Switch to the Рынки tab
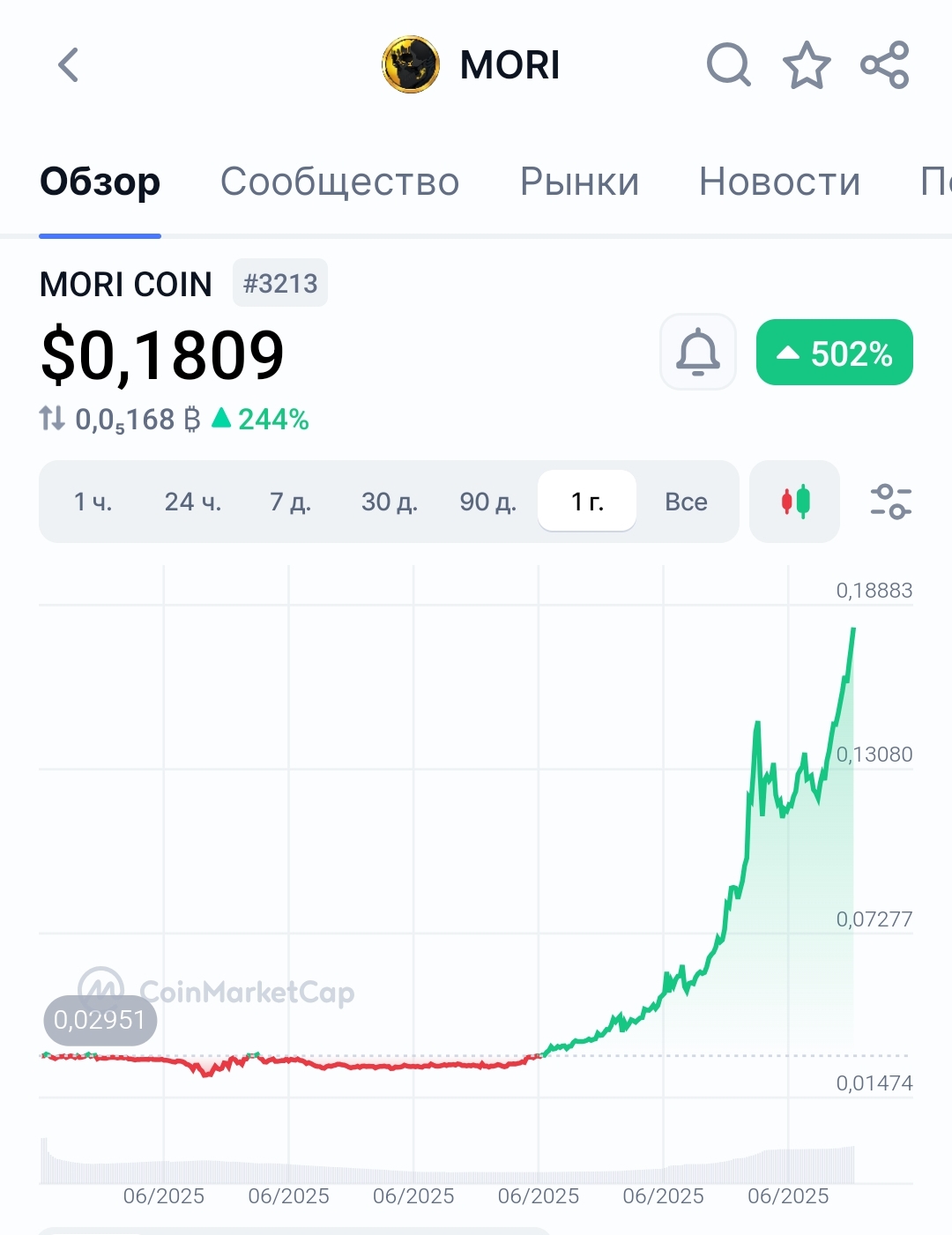This screenshot has width=952, height=1235. click(579, 182)
